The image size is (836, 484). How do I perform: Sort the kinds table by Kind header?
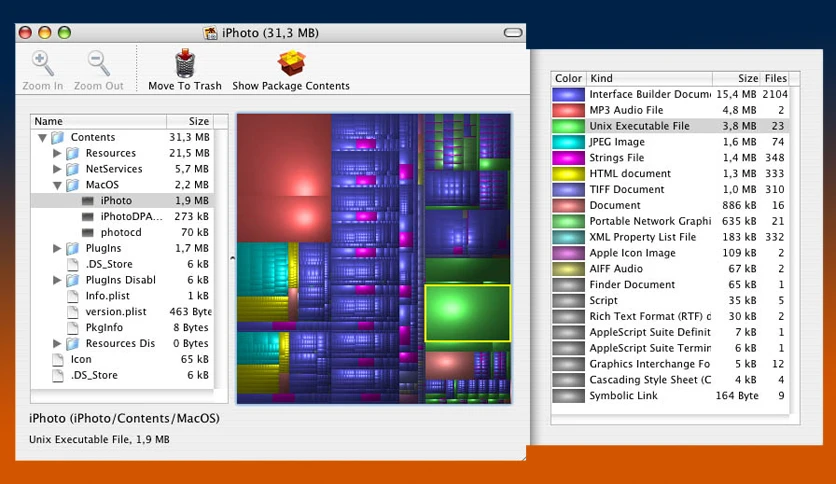pos(649,78)
